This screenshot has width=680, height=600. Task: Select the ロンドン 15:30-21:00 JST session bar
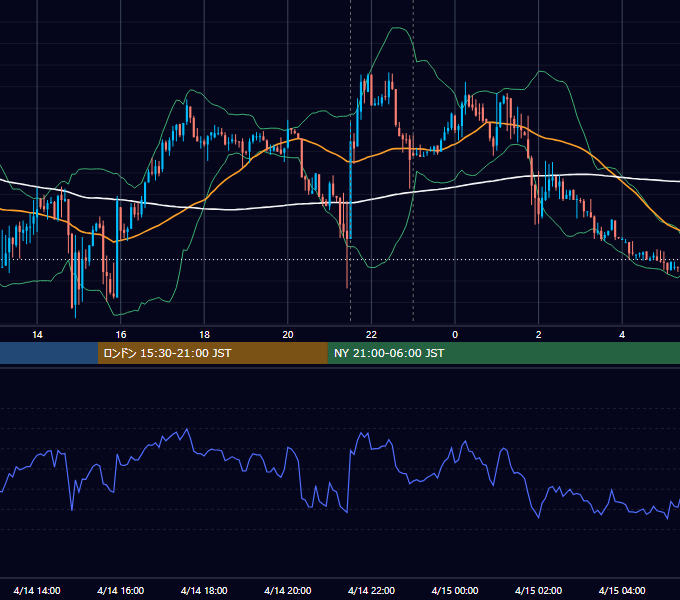(212, 353)
